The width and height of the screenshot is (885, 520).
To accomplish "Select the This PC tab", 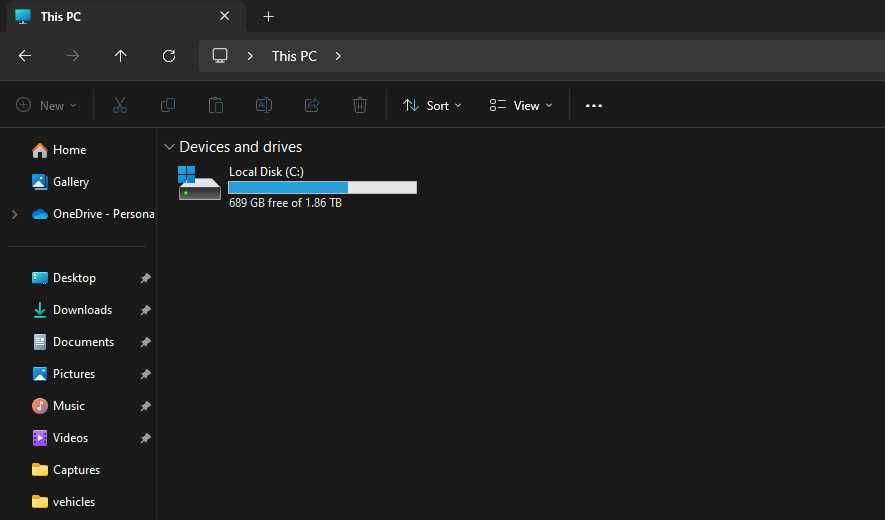I will (125, 16).
